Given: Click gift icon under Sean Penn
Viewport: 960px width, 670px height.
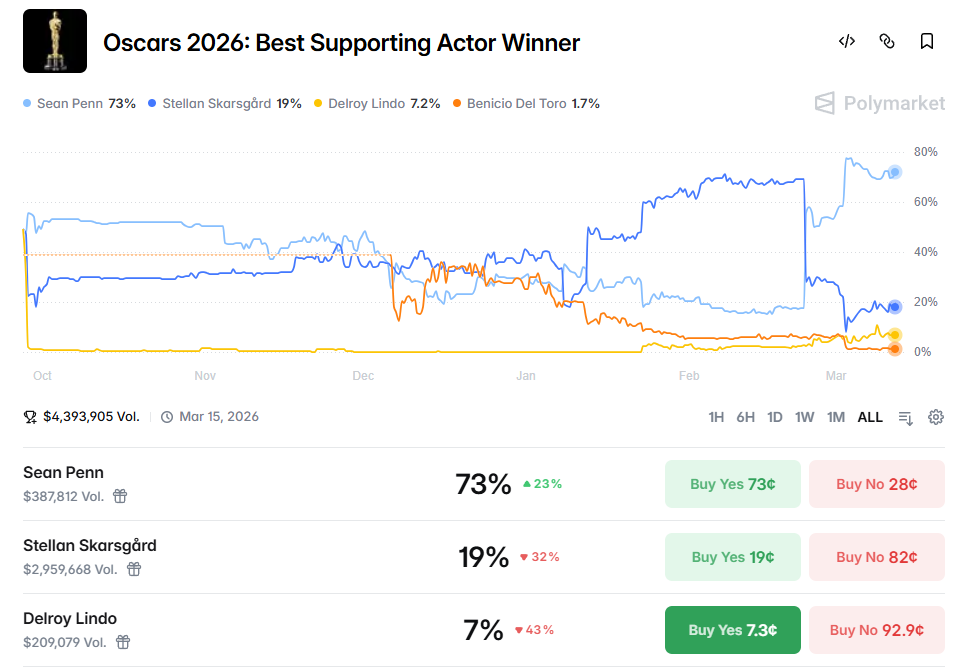Looking at the screenshot, I should [120, 496].
